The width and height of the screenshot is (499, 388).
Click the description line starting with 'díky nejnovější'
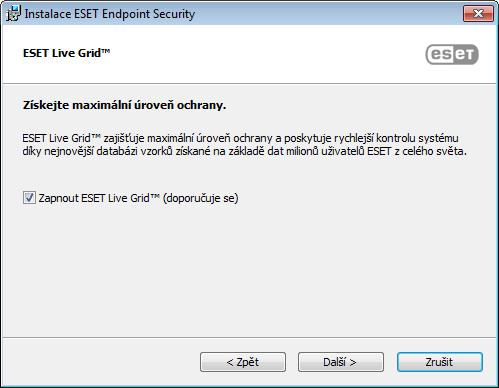244,151
